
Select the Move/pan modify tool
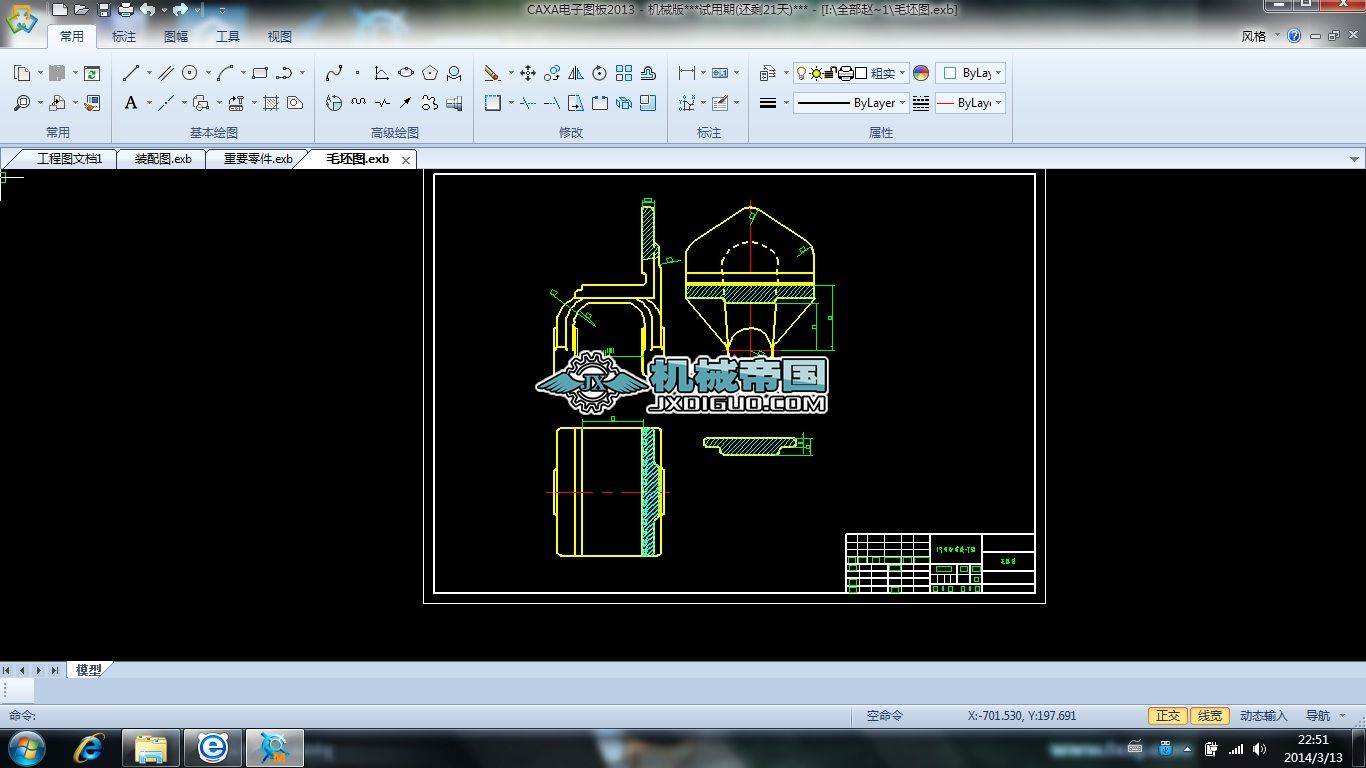pos(527,73)
